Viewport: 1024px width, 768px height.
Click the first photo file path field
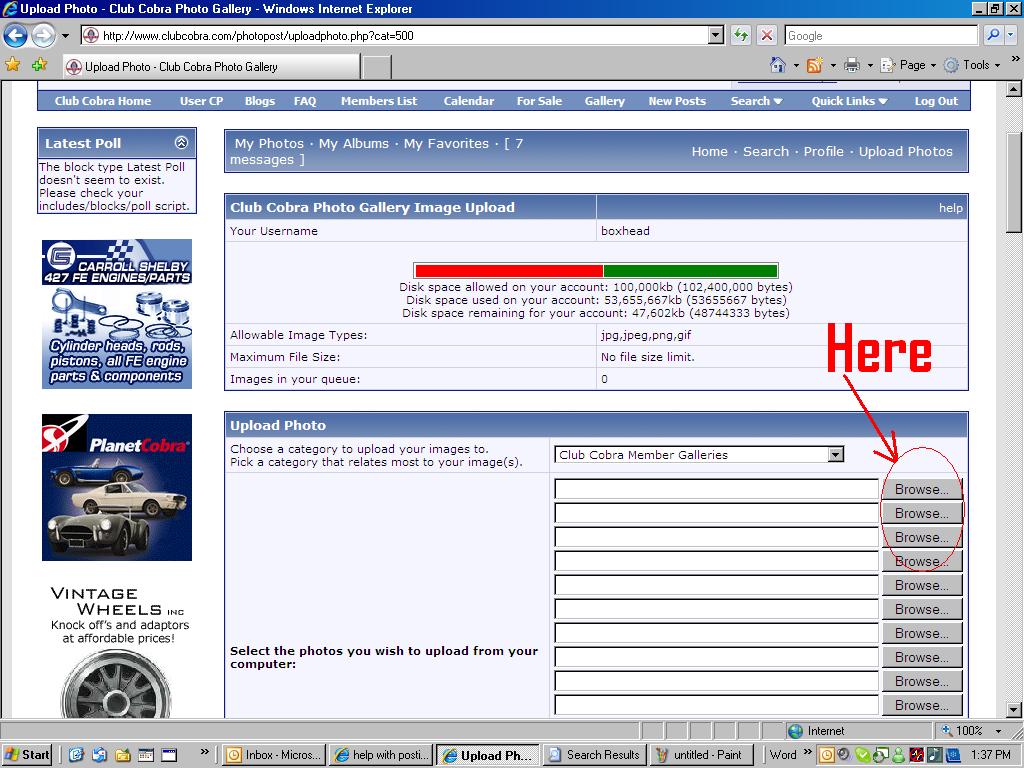pyautogui.click(x=716, y=490)
